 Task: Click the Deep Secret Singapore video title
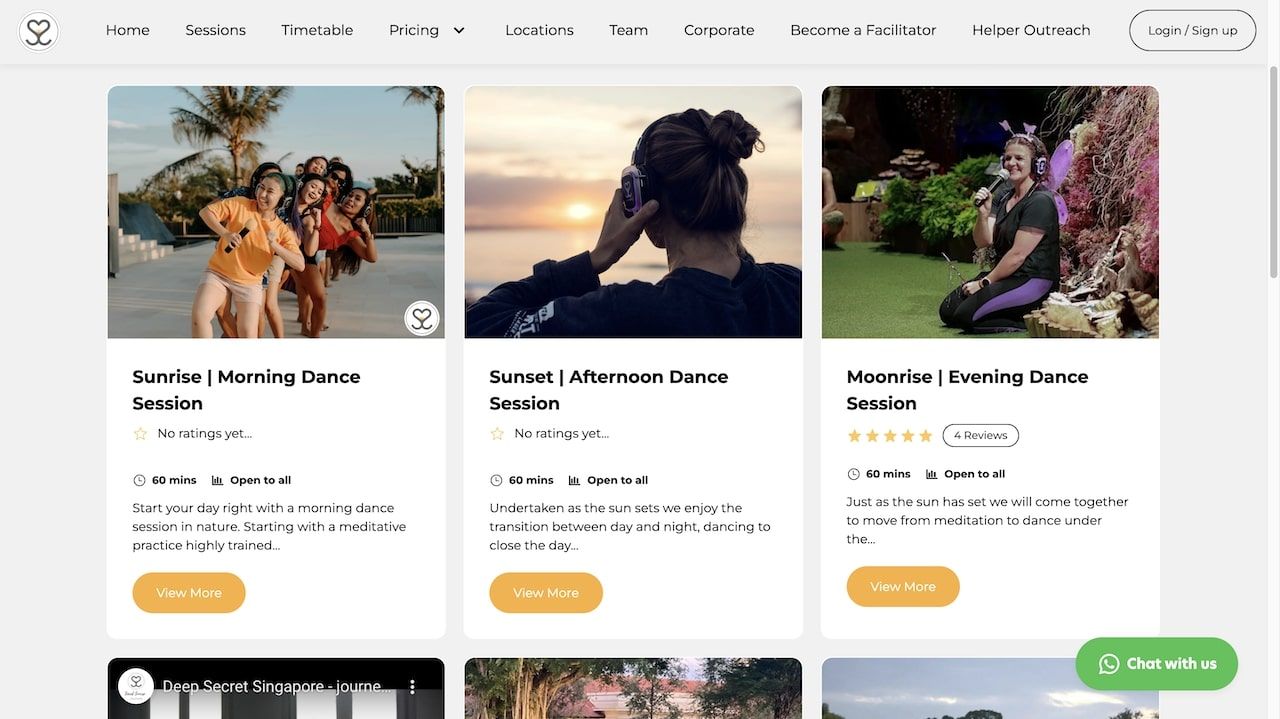(x=277, y=687)
